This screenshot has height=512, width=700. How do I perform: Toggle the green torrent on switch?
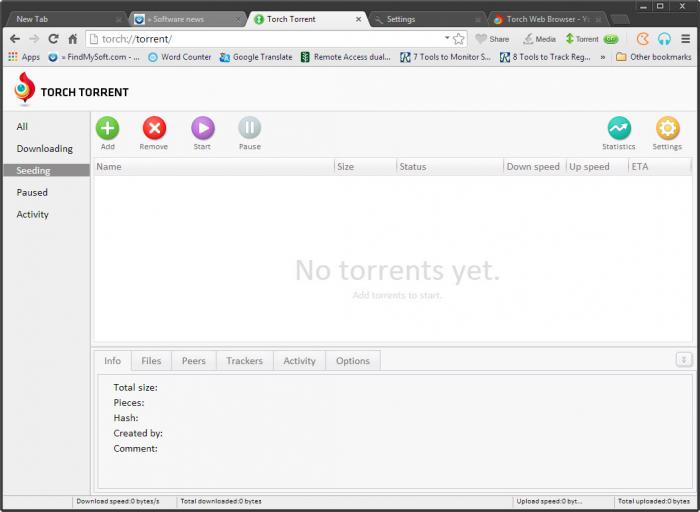(x=611, y=39)
